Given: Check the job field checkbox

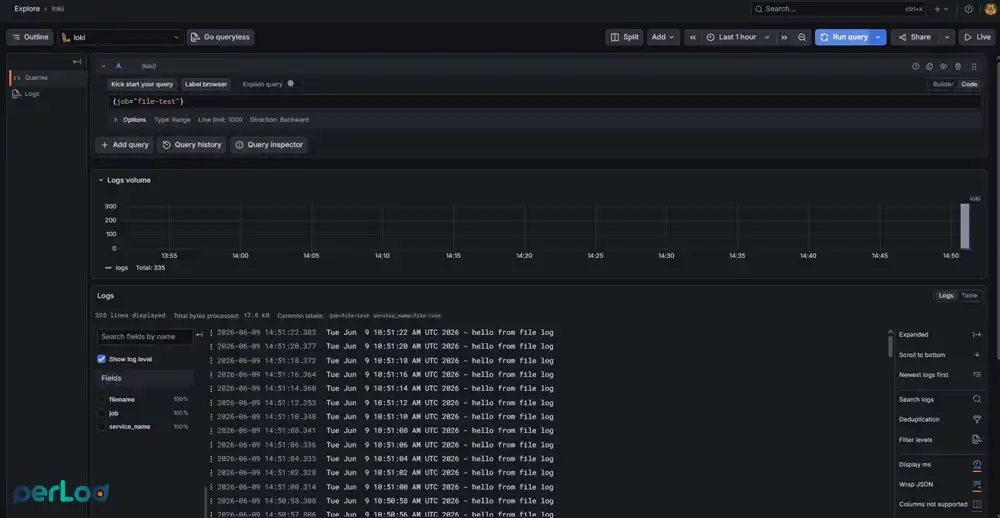Looking at the screenshot, I should coord(101,413).
